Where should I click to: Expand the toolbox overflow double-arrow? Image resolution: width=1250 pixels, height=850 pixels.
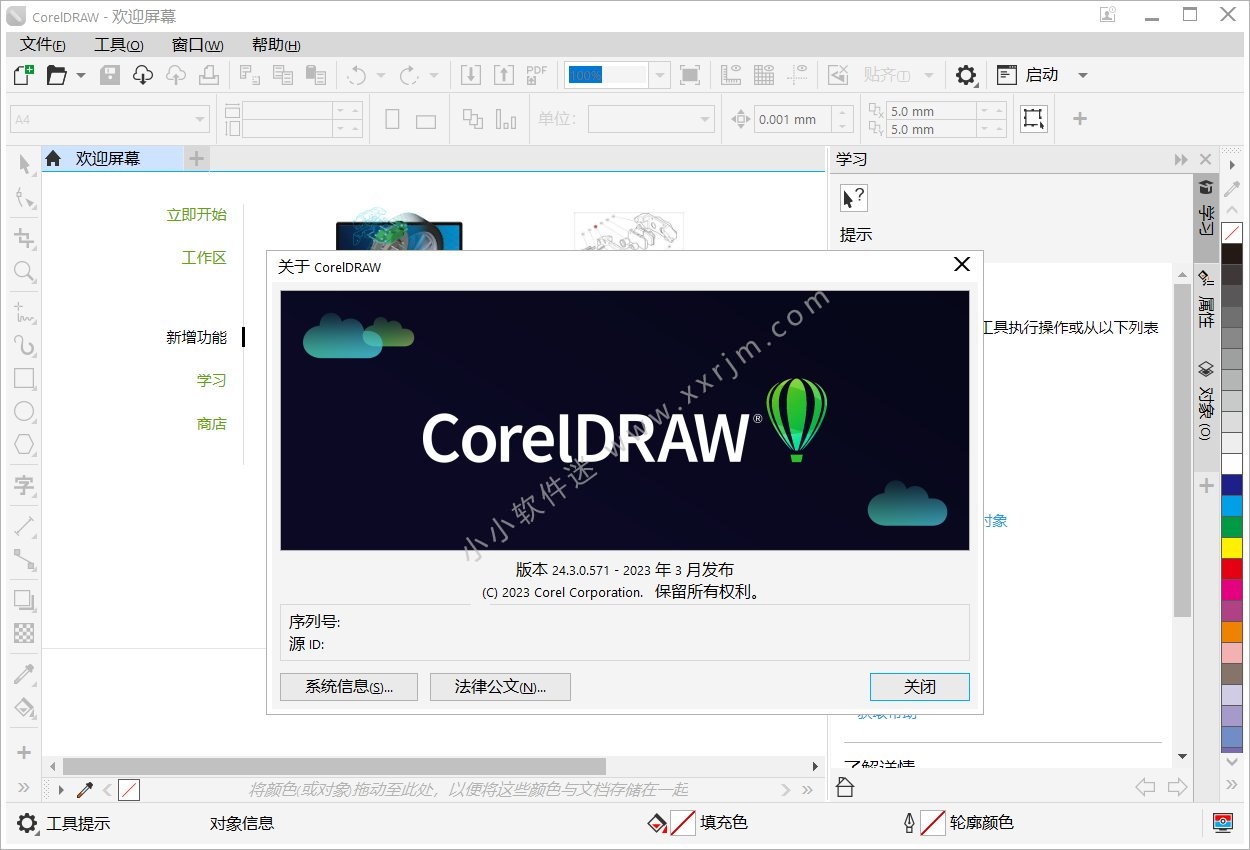pos(24,787)
